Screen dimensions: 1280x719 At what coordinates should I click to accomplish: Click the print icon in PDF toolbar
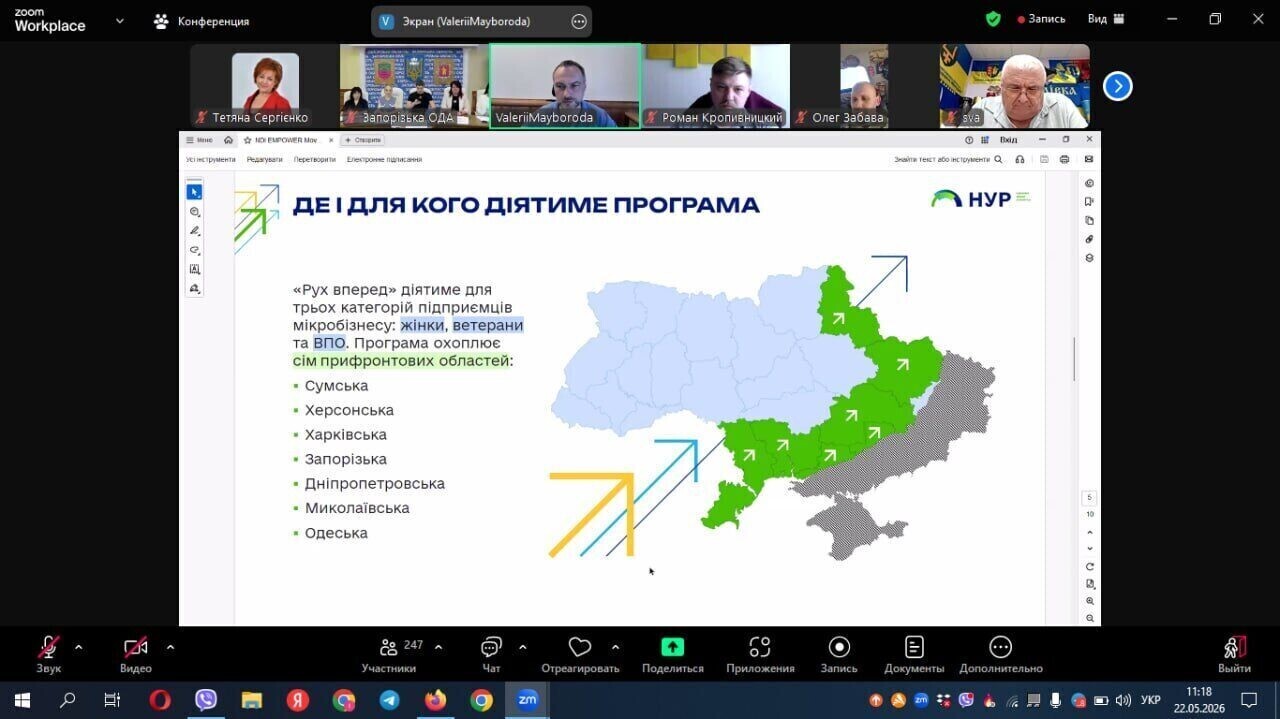1064,159
